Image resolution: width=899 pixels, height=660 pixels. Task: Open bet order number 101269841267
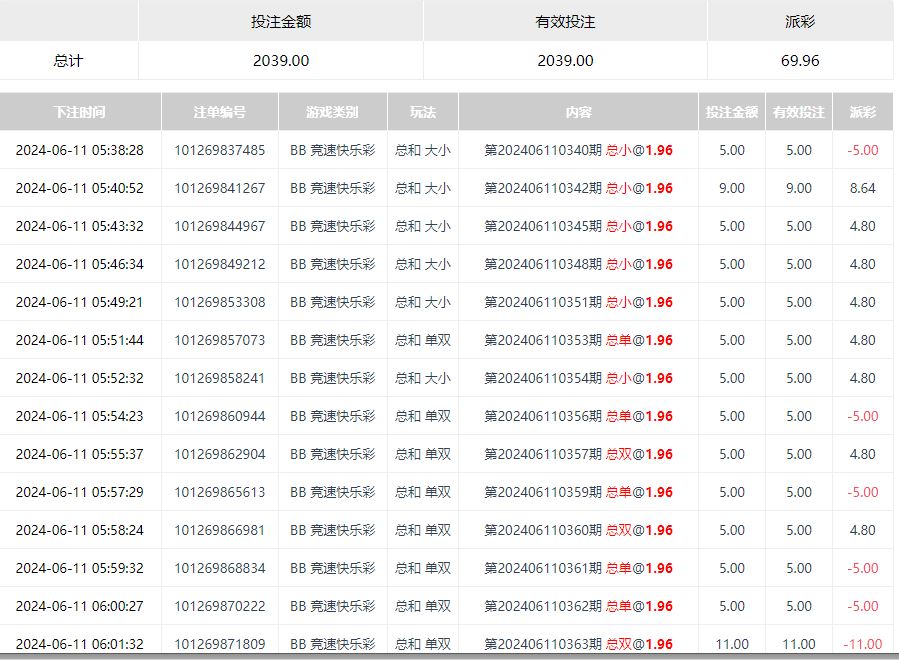(219, 188)
